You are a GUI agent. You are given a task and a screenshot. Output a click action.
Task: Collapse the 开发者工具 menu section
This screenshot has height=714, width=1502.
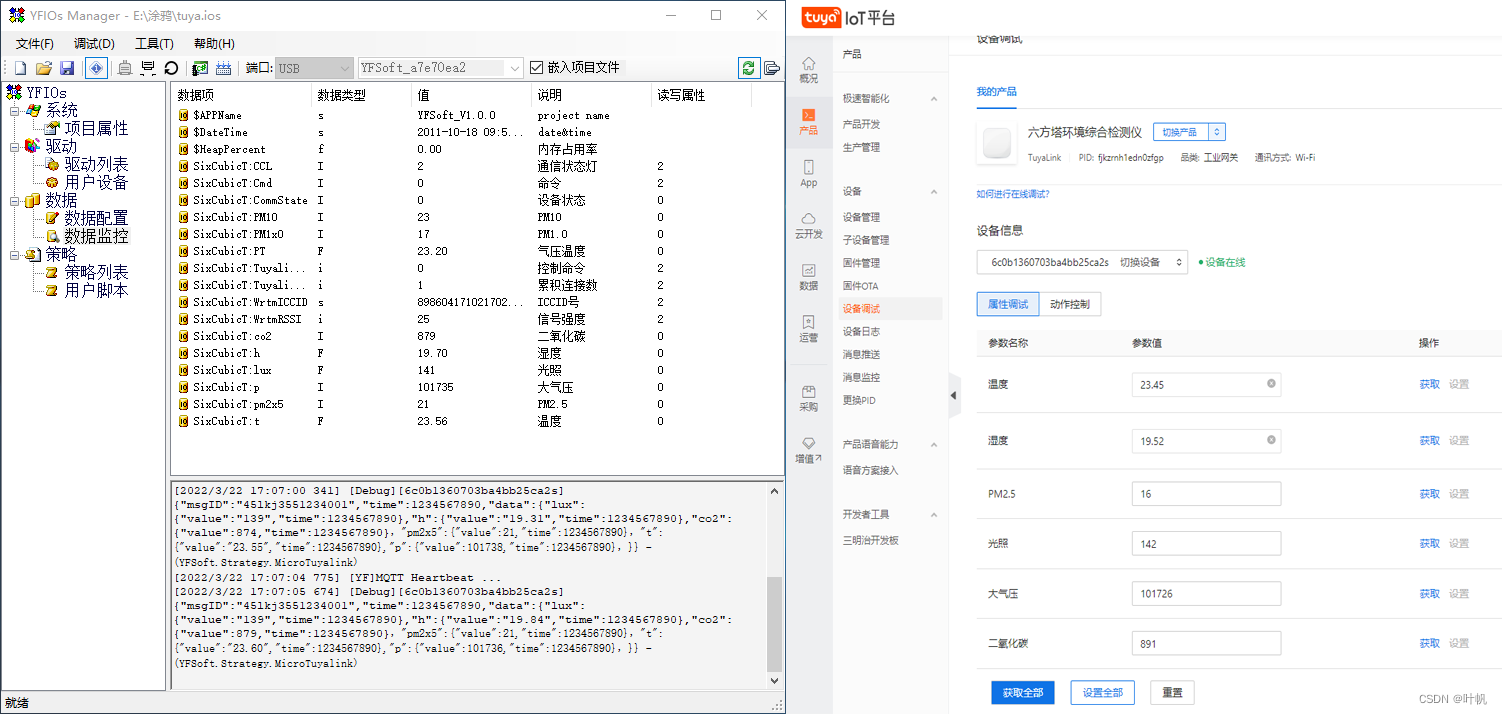pos(934,515)
